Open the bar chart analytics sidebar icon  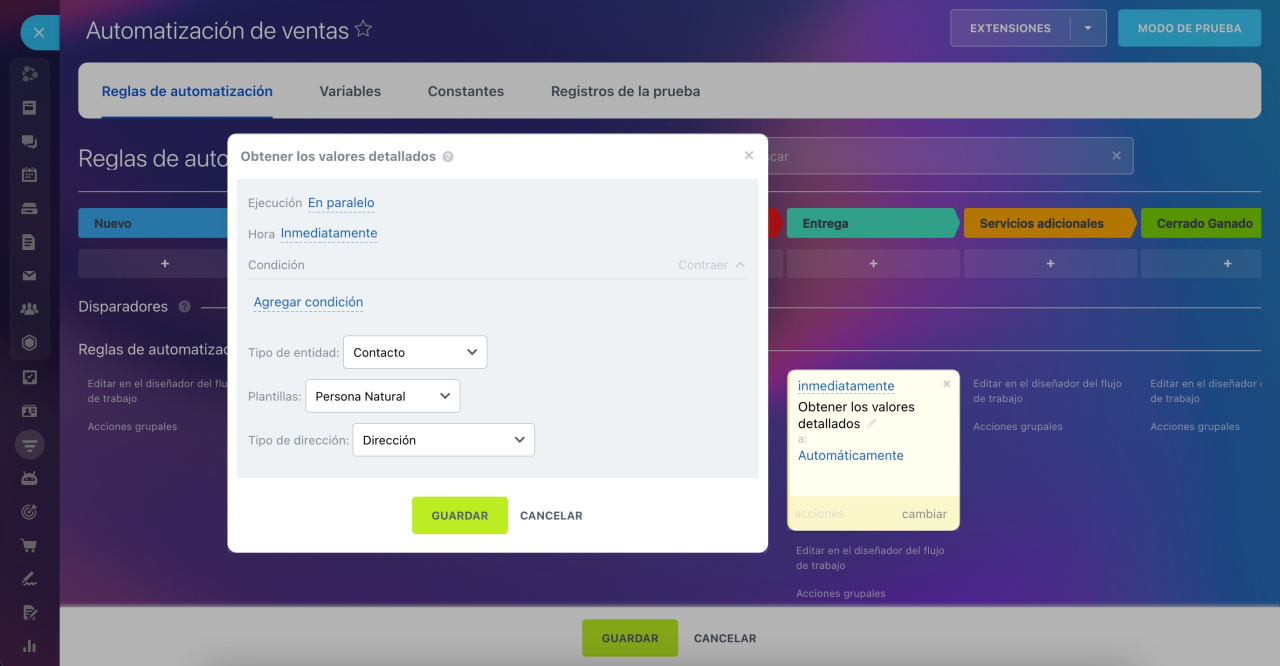pos(29,646)
